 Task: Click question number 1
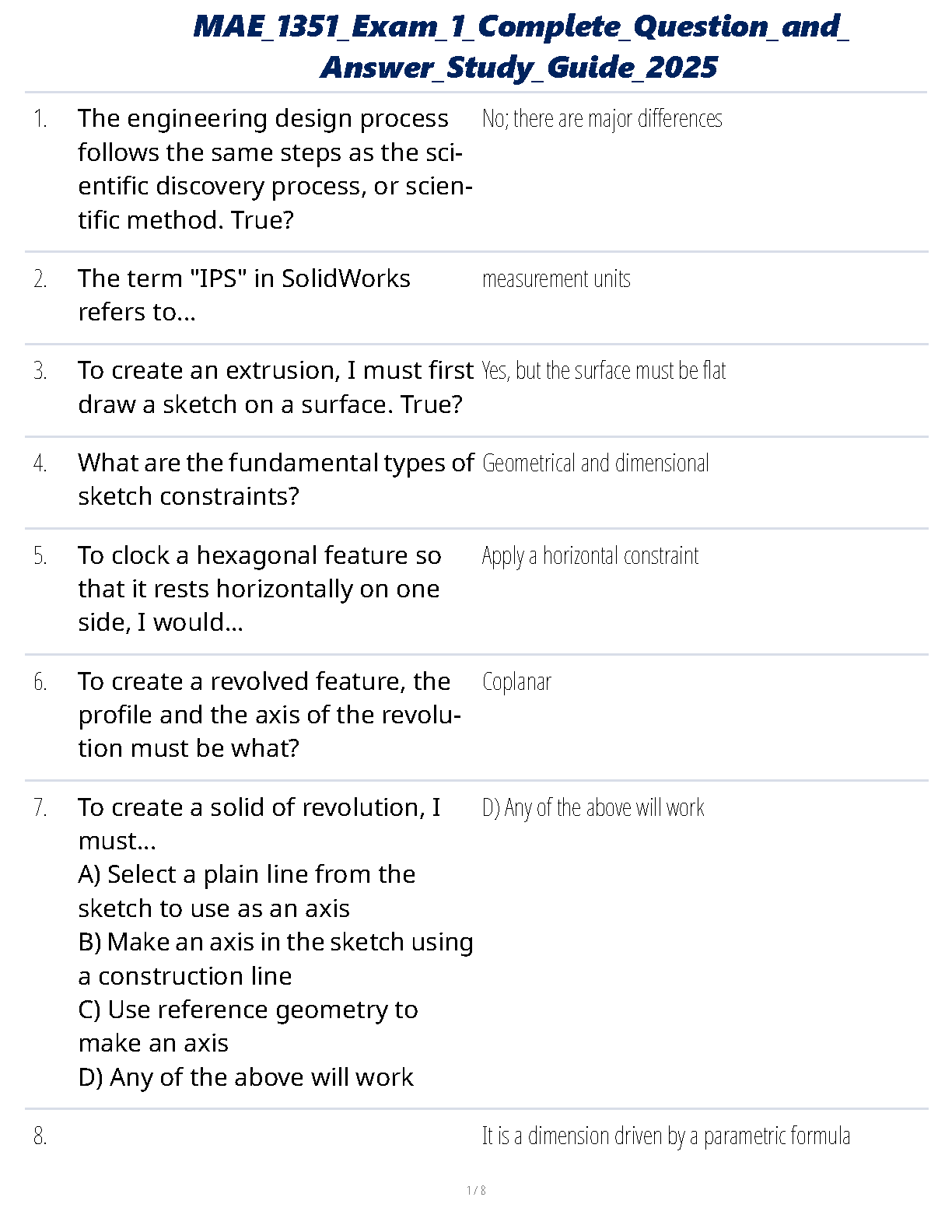click(x=40, y=119)
